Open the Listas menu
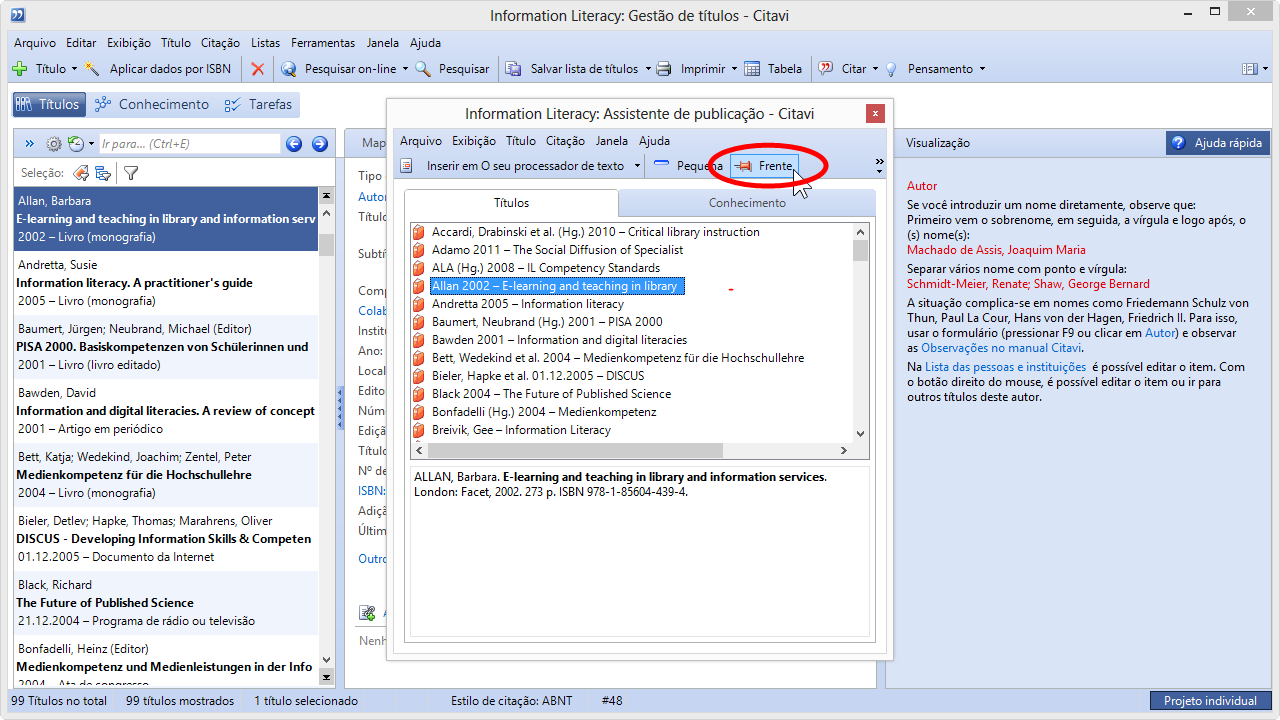1280x720 pixels. point(266,43)
